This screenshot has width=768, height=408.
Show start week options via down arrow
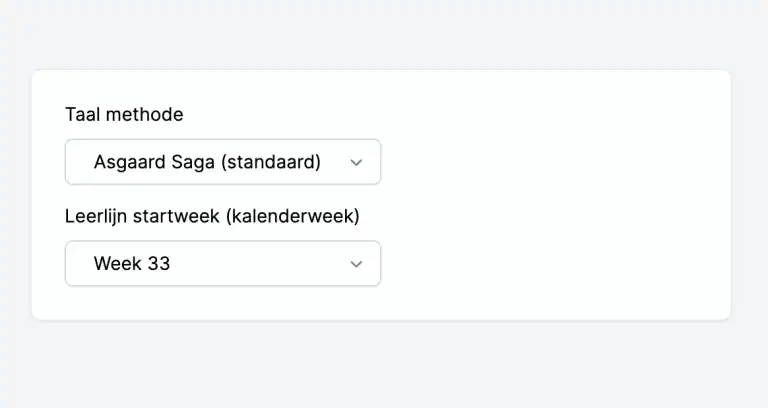[x=356, y=264]
